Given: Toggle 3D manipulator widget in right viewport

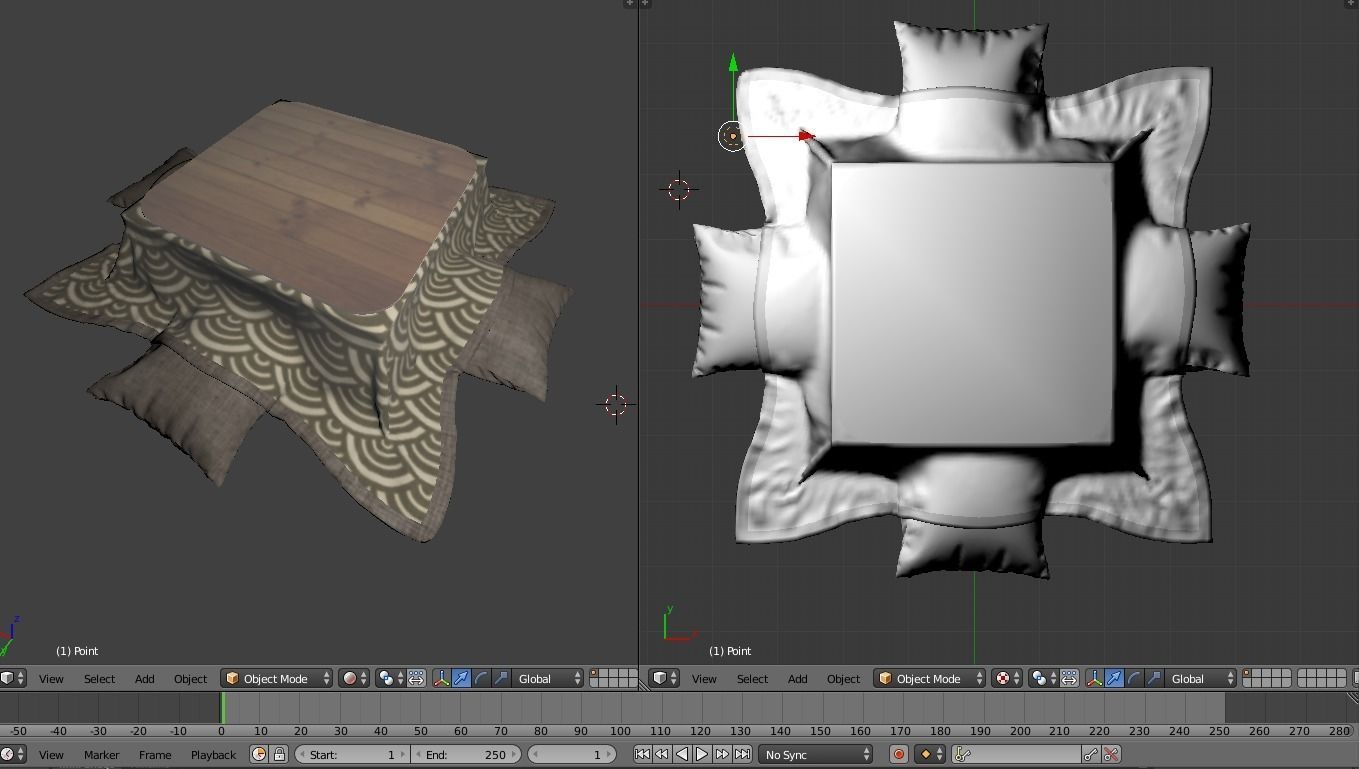Looking at the screenshot, I should (x=1094, y=678).
